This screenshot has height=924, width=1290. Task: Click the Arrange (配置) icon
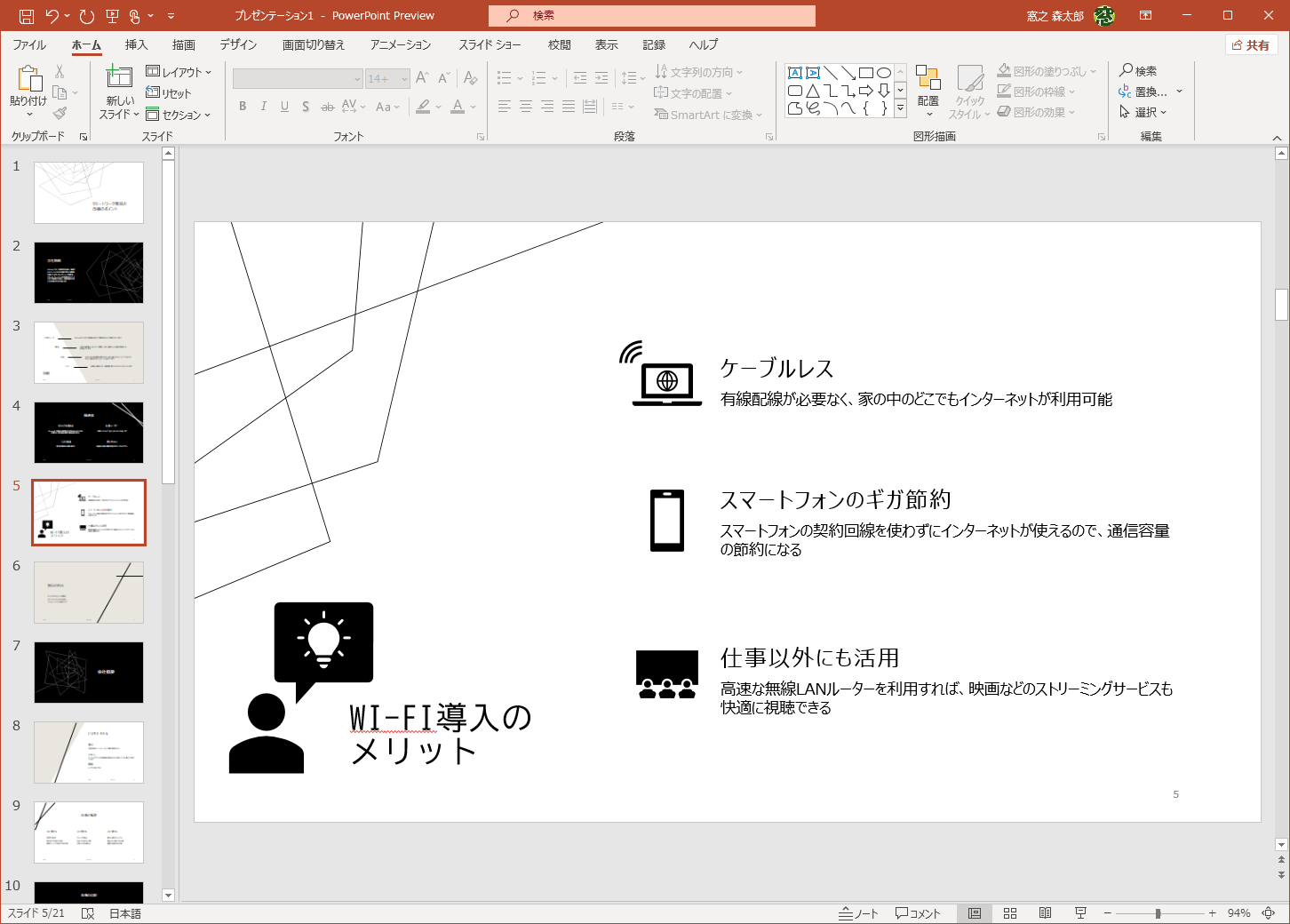click(928, 89)
